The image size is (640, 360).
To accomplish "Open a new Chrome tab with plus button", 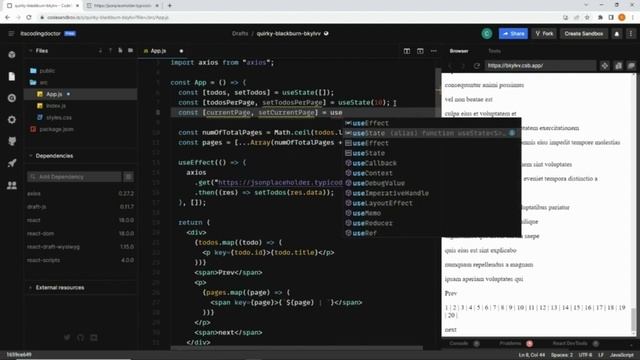I will [170, 6].
